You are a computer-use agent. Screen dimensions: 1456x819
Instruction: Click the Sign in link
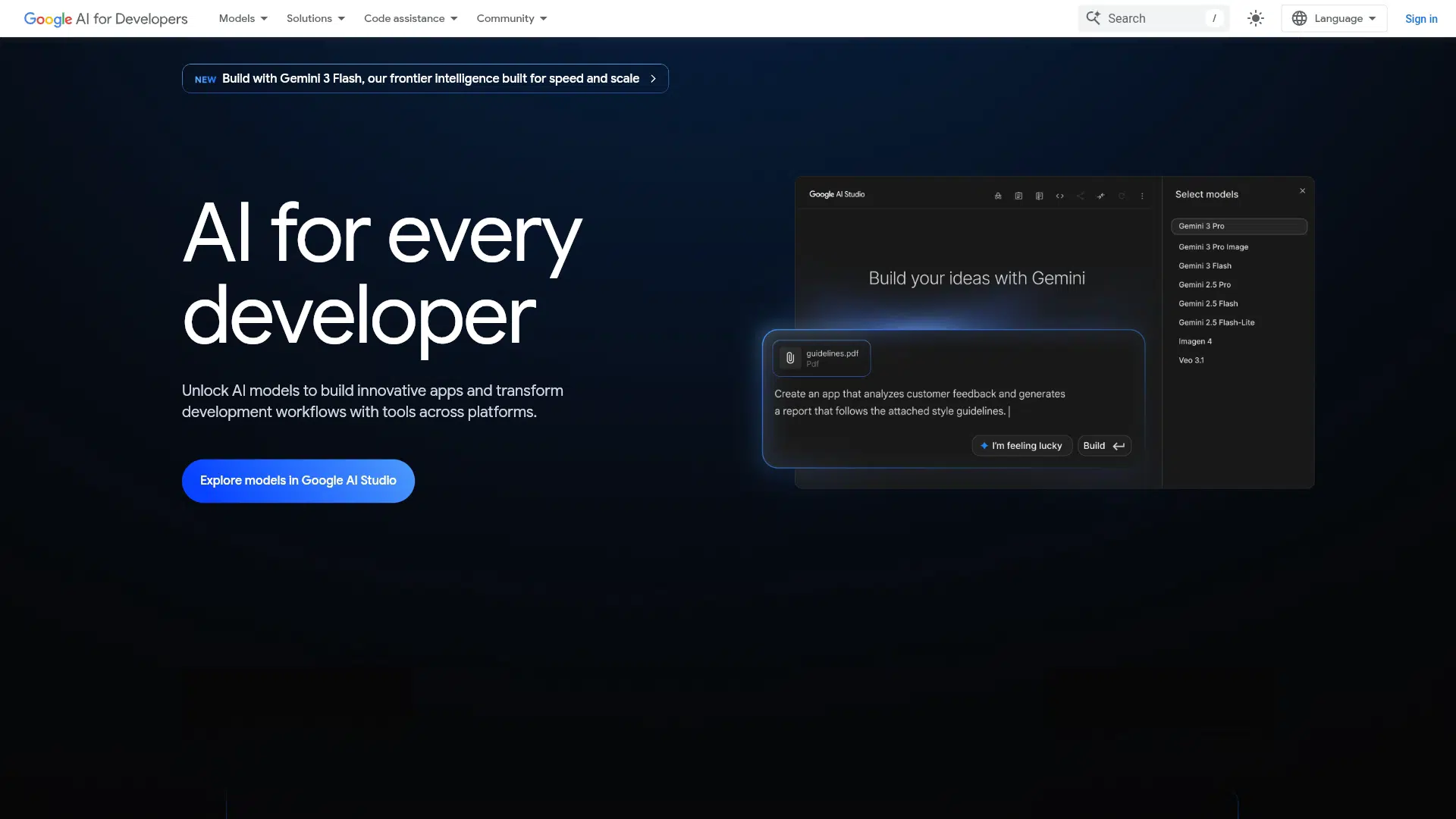click(x=1420, y=18)
